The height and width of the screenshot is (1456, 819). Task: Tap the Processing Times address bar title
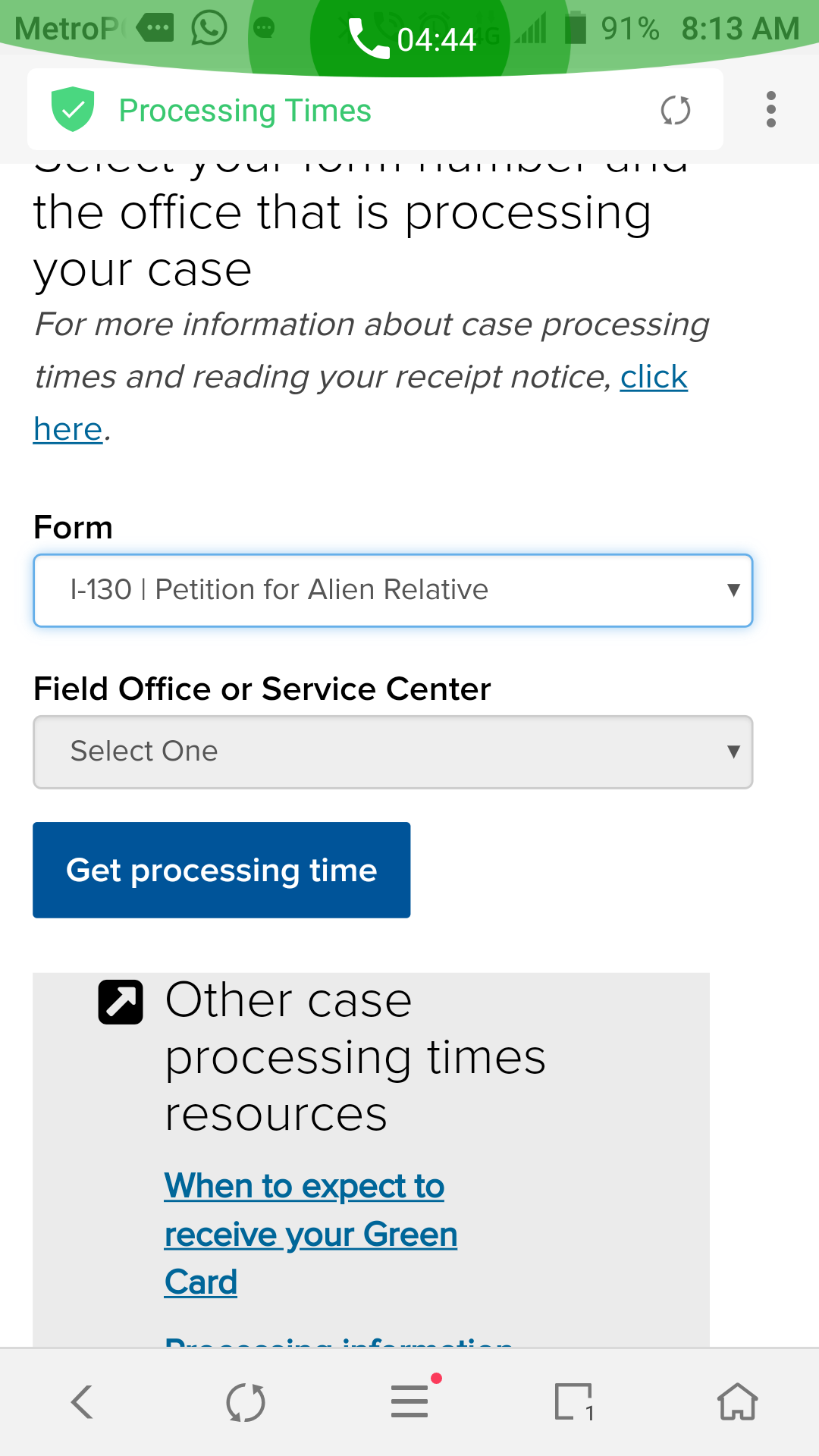tap(245, 111)
